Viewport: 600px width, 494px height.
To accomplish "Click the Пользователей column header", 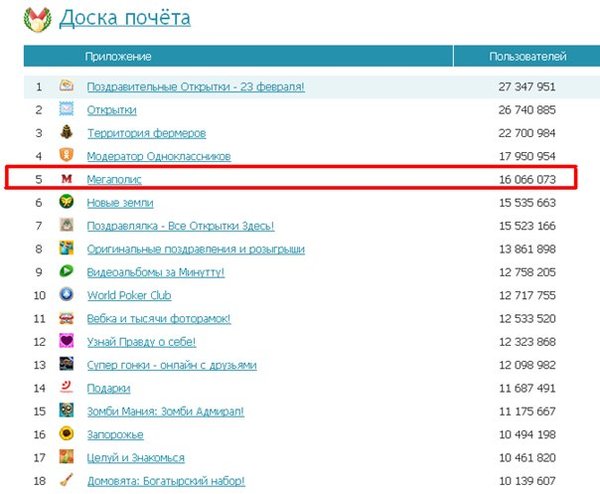I will pyautogui.click(x=527, y=57).
